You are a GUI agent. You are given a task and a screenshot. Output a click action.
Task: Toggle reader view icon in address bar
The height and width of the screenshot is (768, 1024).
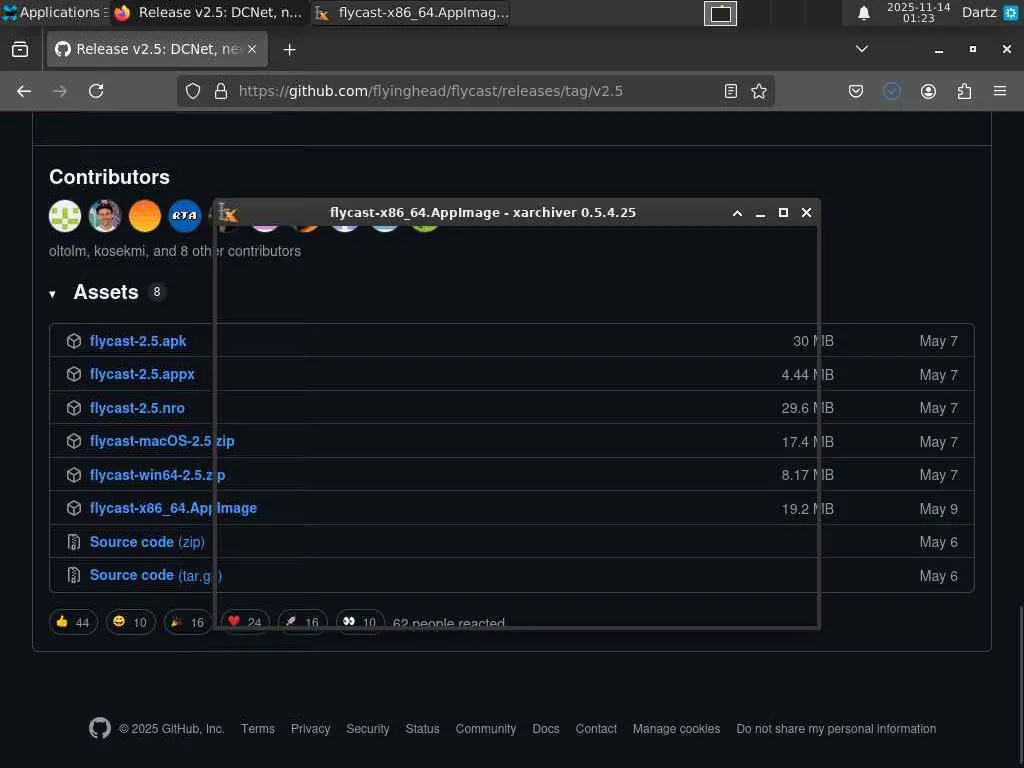coord(731,91)
